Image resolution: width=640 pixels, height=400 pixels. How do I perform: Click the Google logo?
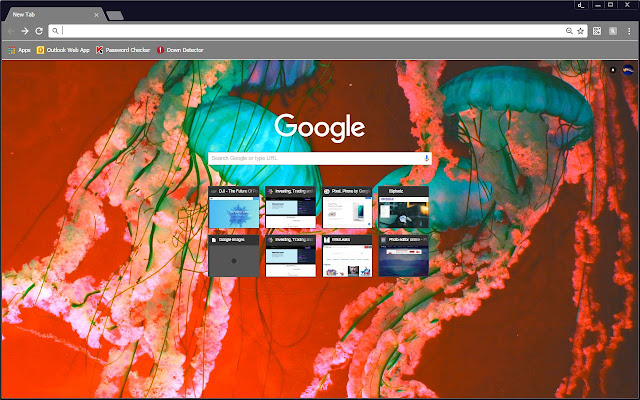point(320,127)
